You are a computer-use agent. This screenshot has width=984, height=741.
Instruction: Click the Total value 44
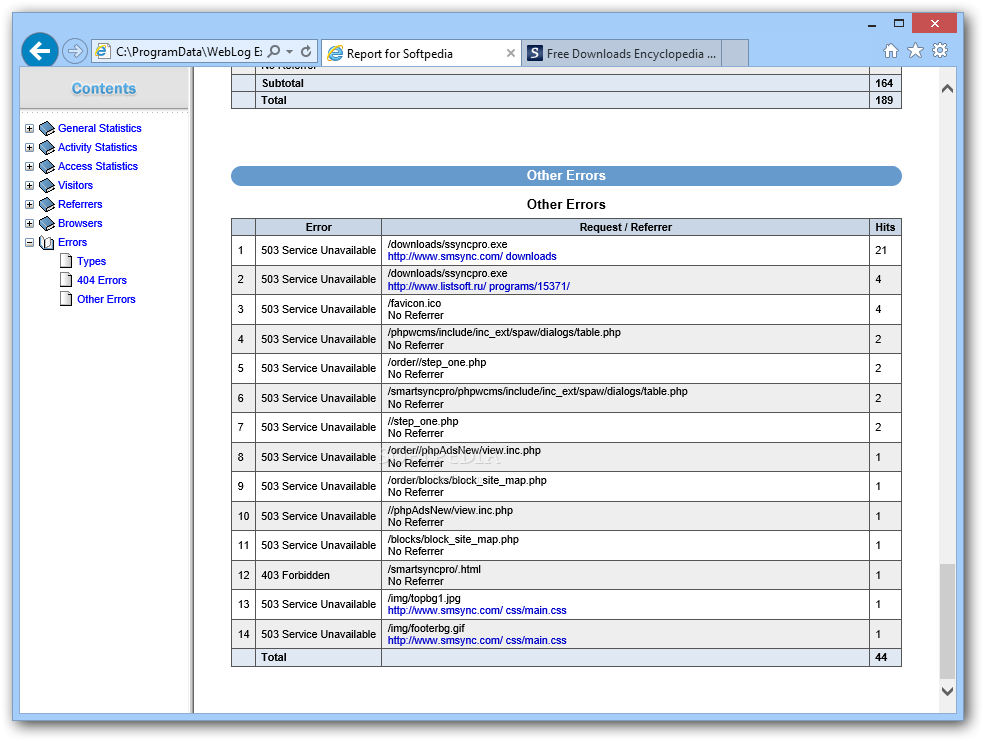[881, 658]
